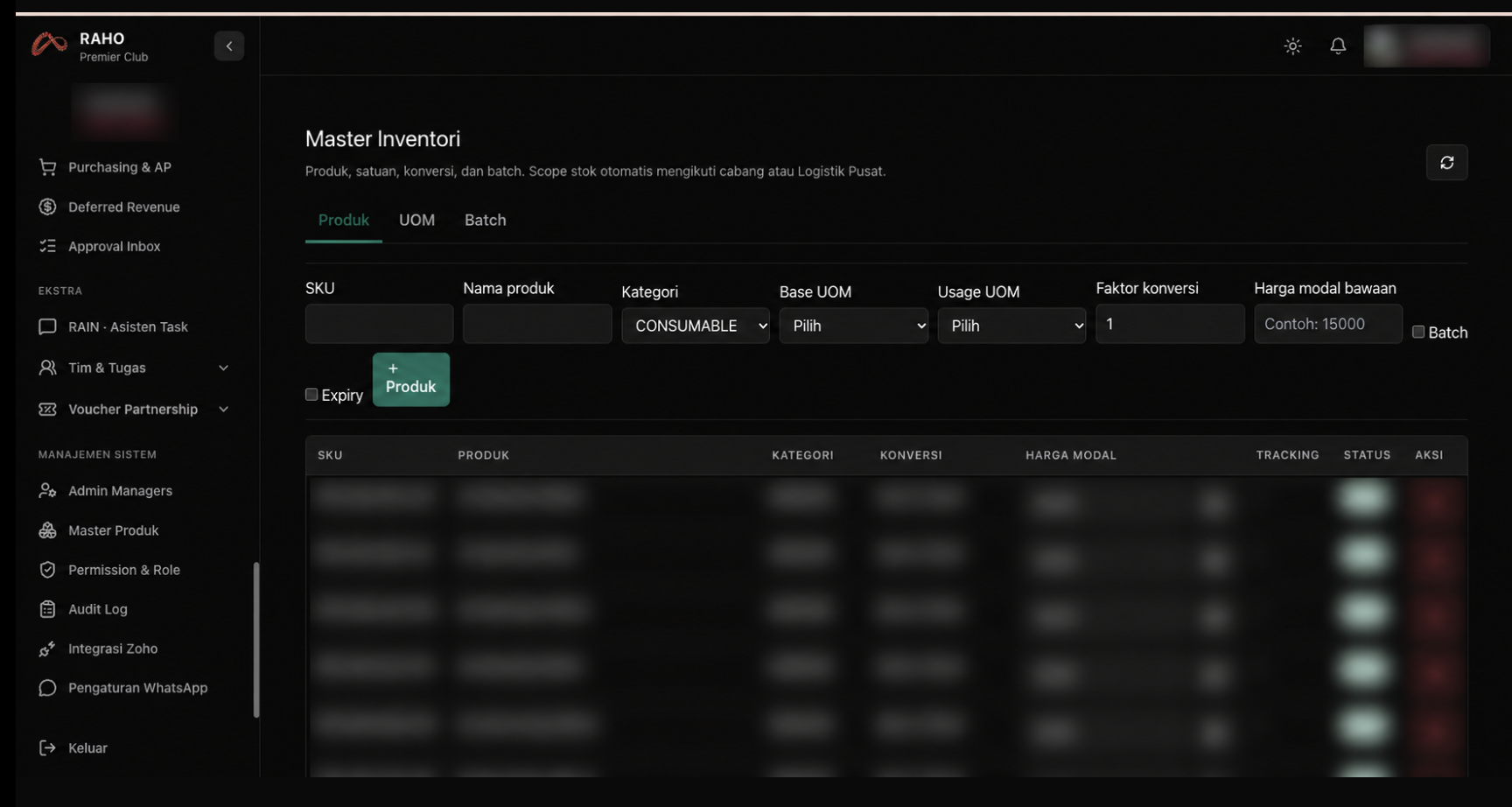Click the Deferred Revenue dollar icon

(48, 207)
